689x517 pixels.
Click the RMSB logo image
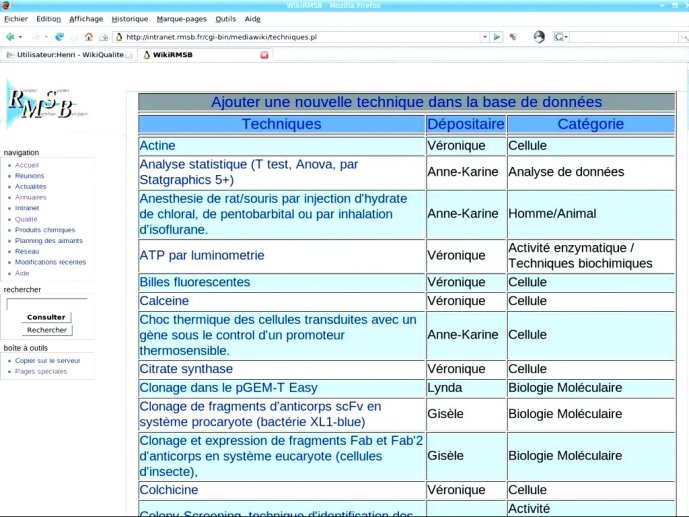[46, 104]
